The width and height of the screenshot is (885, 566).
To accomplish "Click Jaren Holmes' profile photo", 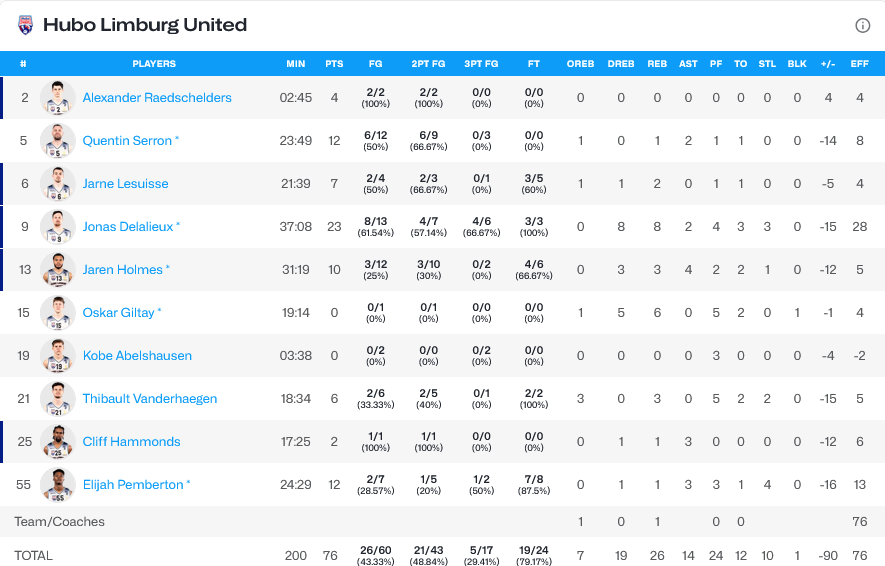I will [x=58, y=270].
